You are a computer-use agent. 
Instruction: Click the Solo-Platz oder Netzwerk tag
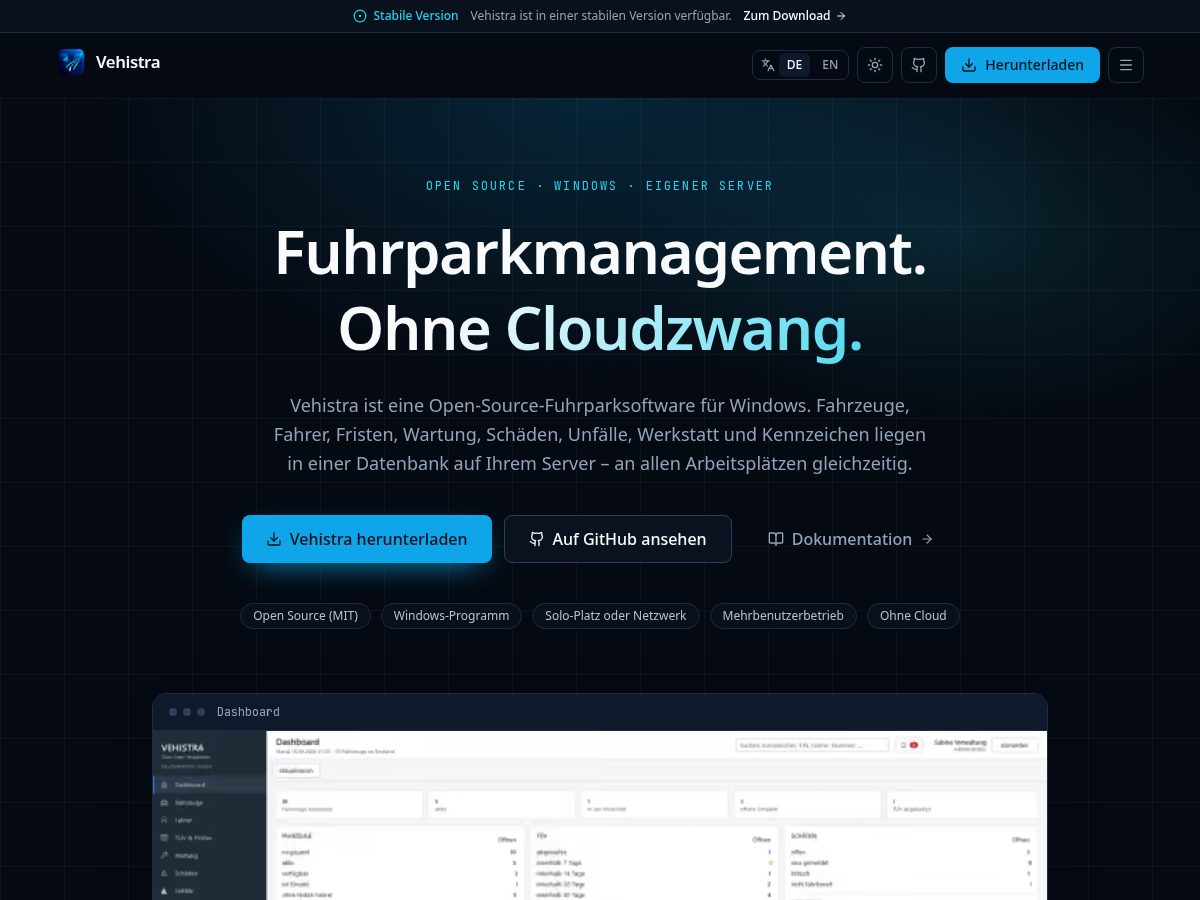coord(616,615)
